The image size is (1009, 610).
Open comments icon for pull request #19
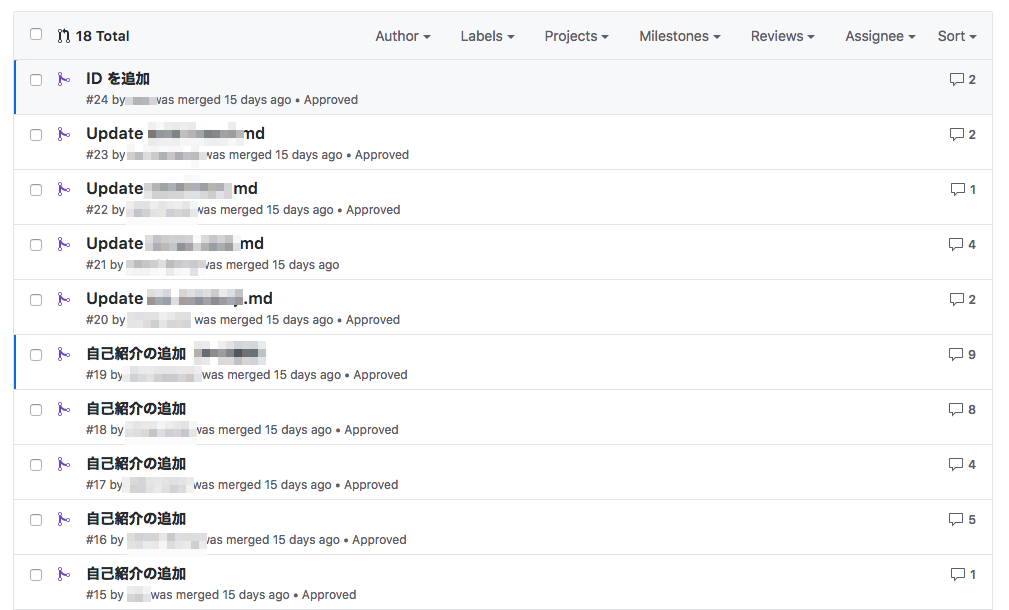pos(956,355)
